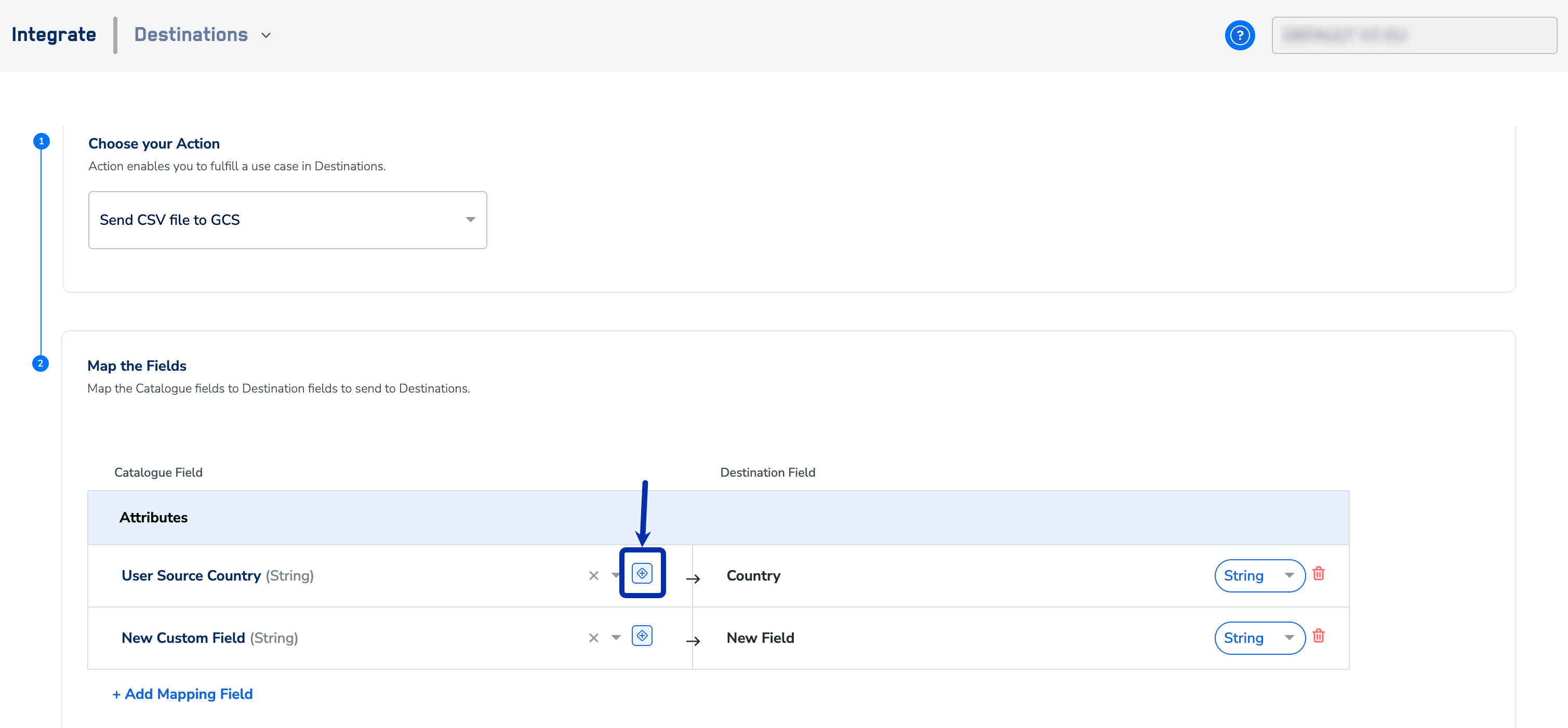The width and height of the screenshot is (1568, 728).
Task: Click the Country destination field
Action: pyautogui.click(x=753, y=575)
